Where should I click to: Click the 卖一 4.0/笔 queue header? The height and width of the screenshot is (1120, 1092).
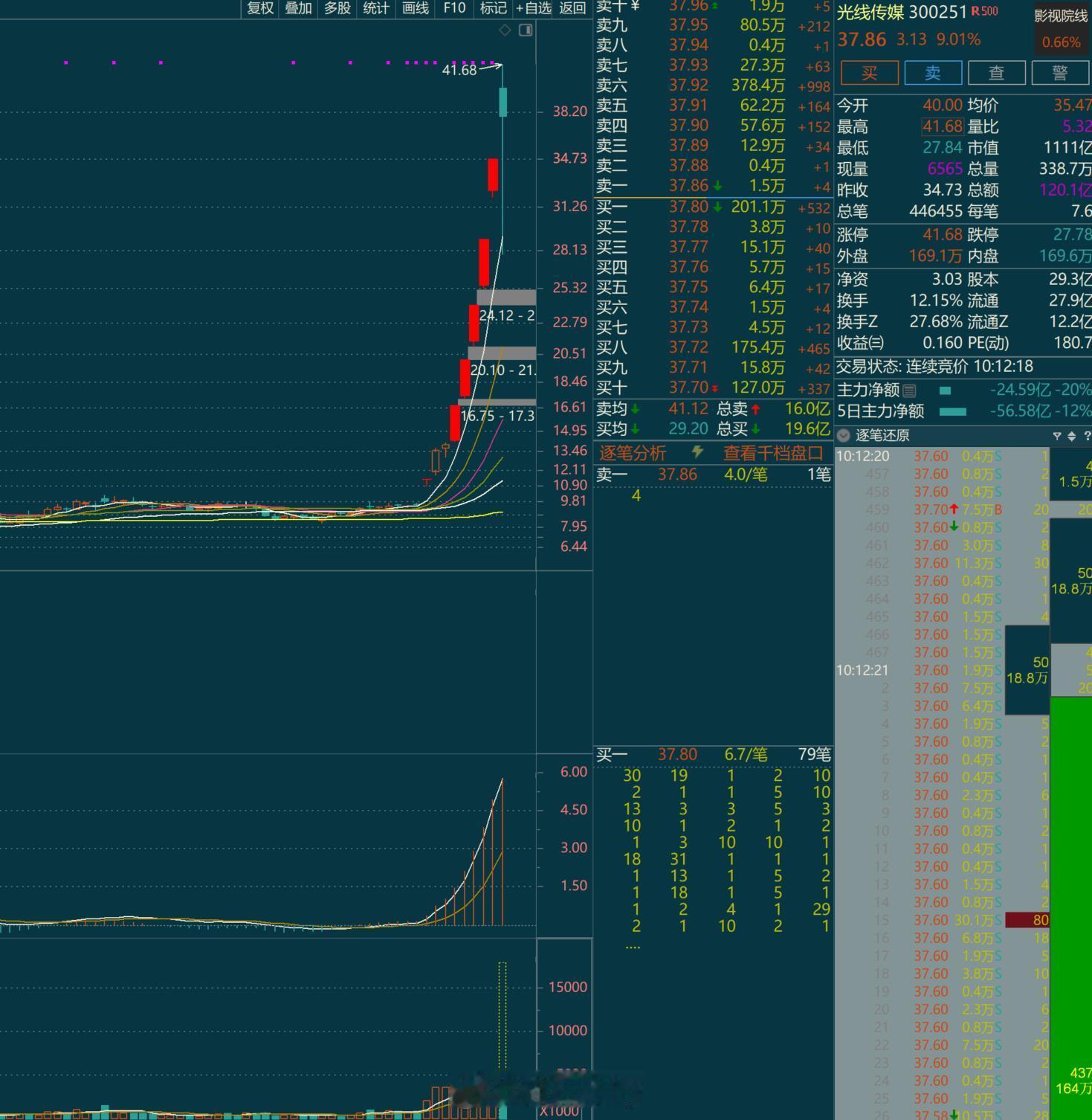[712, 474]
